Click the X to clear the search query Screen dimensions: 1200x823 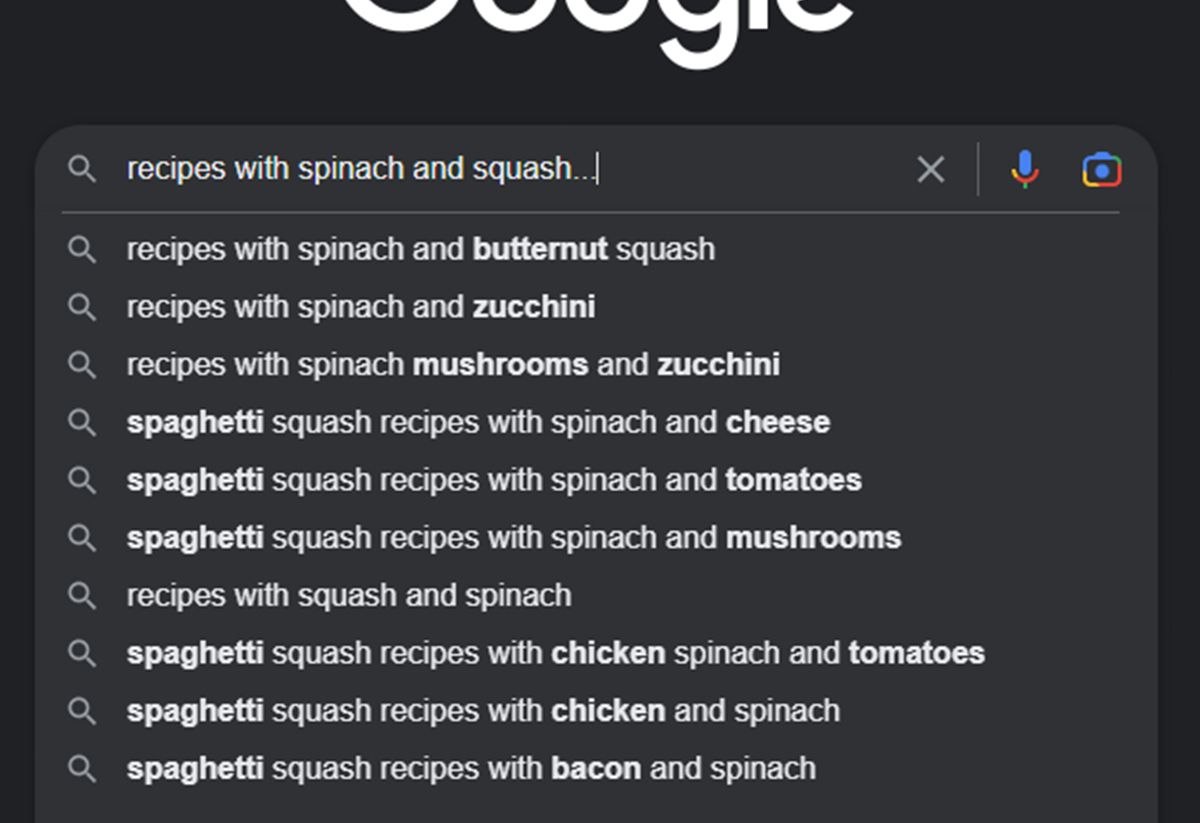pyautogui.click(x=929, y=169)
